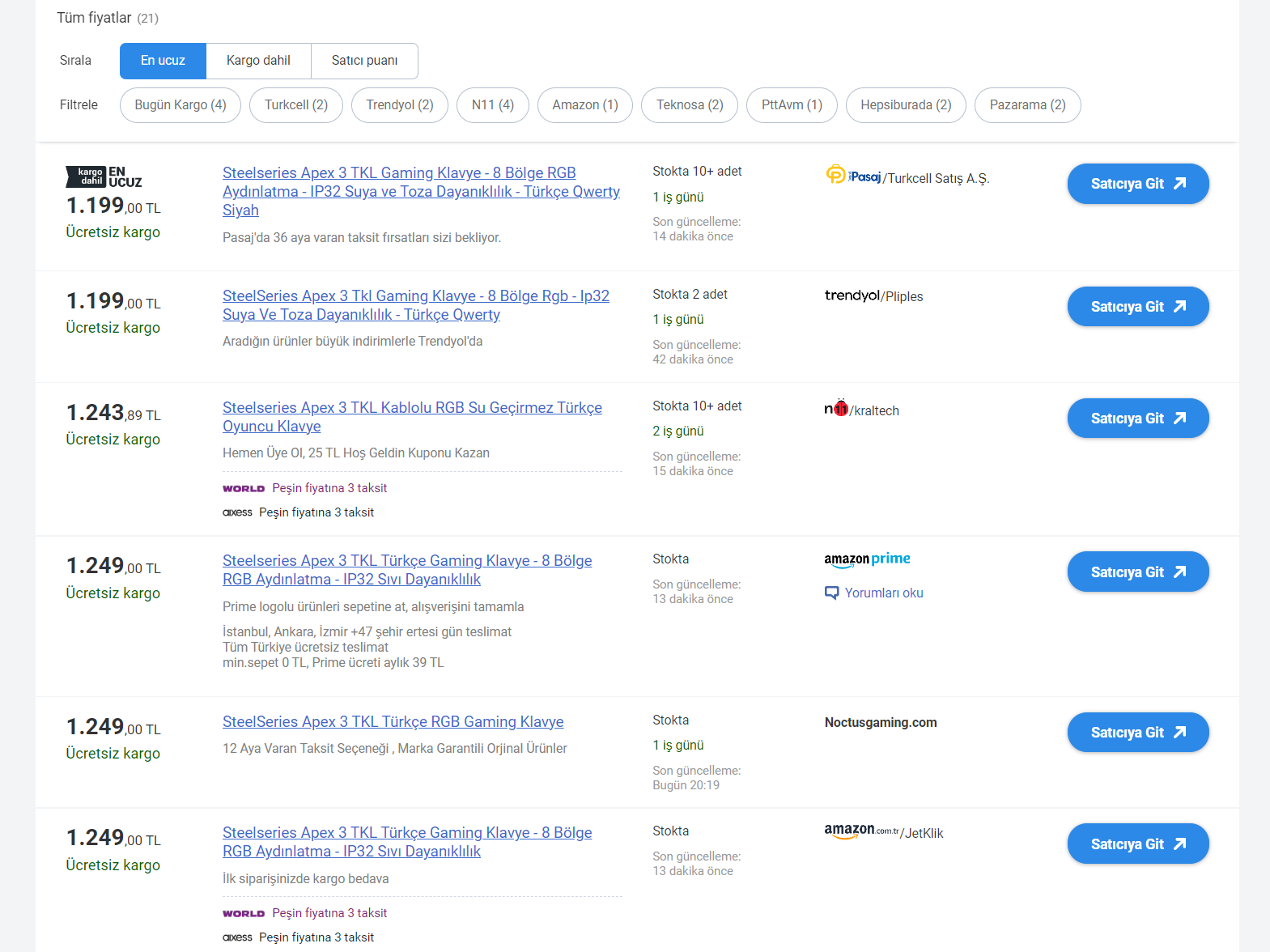Click the kargo dahil en ucuz badge
The height and width of the screenshot is (952, 1270).
click(x=104, y=176)
